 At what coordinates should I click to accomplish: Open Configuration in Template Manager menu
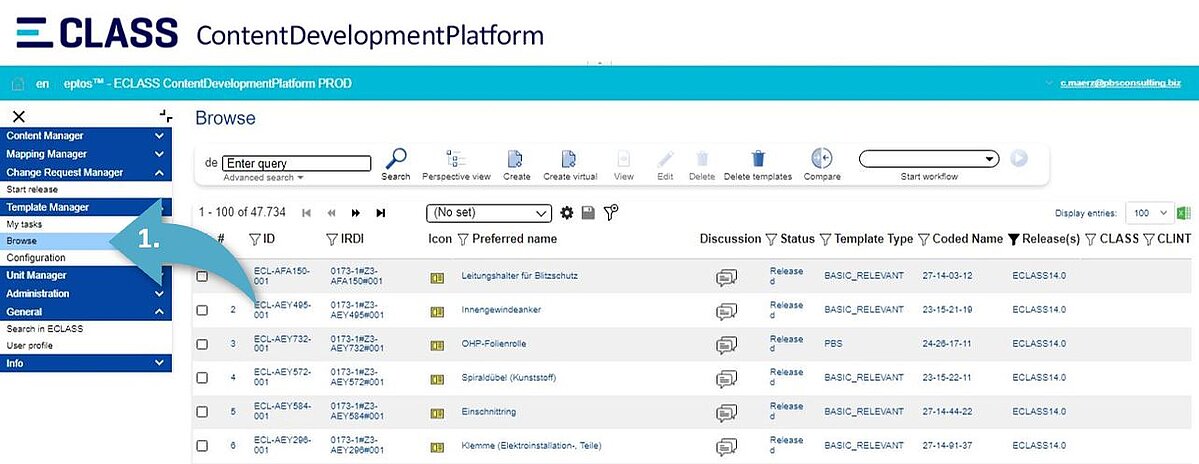coord(36,258)
